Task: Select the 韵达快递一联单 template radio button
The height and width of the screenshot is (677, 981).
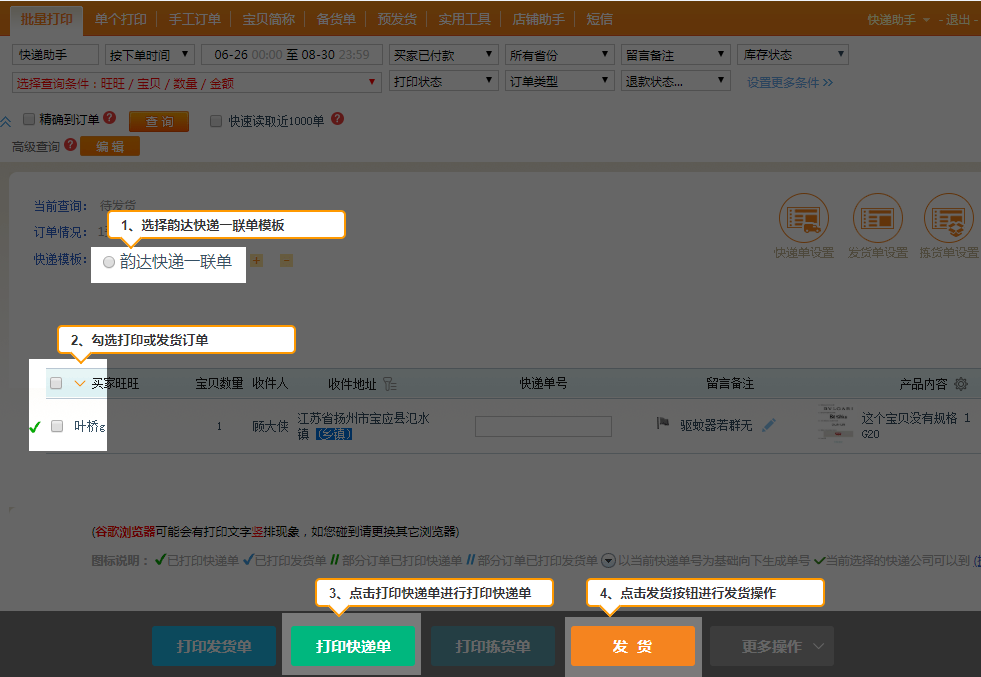Action: pos(109,262)
